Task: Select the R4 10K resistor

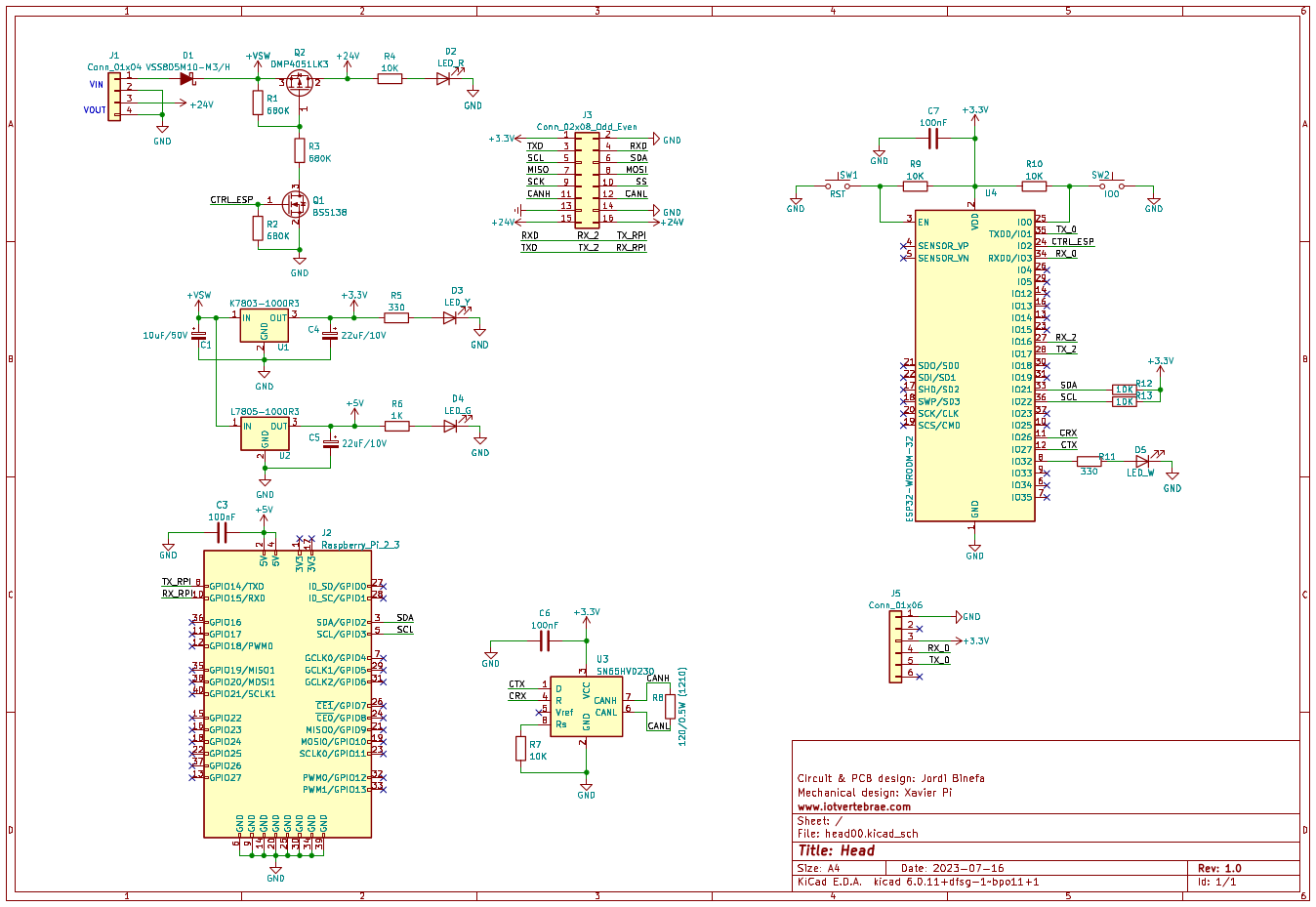Action: (x=390, y=78)
